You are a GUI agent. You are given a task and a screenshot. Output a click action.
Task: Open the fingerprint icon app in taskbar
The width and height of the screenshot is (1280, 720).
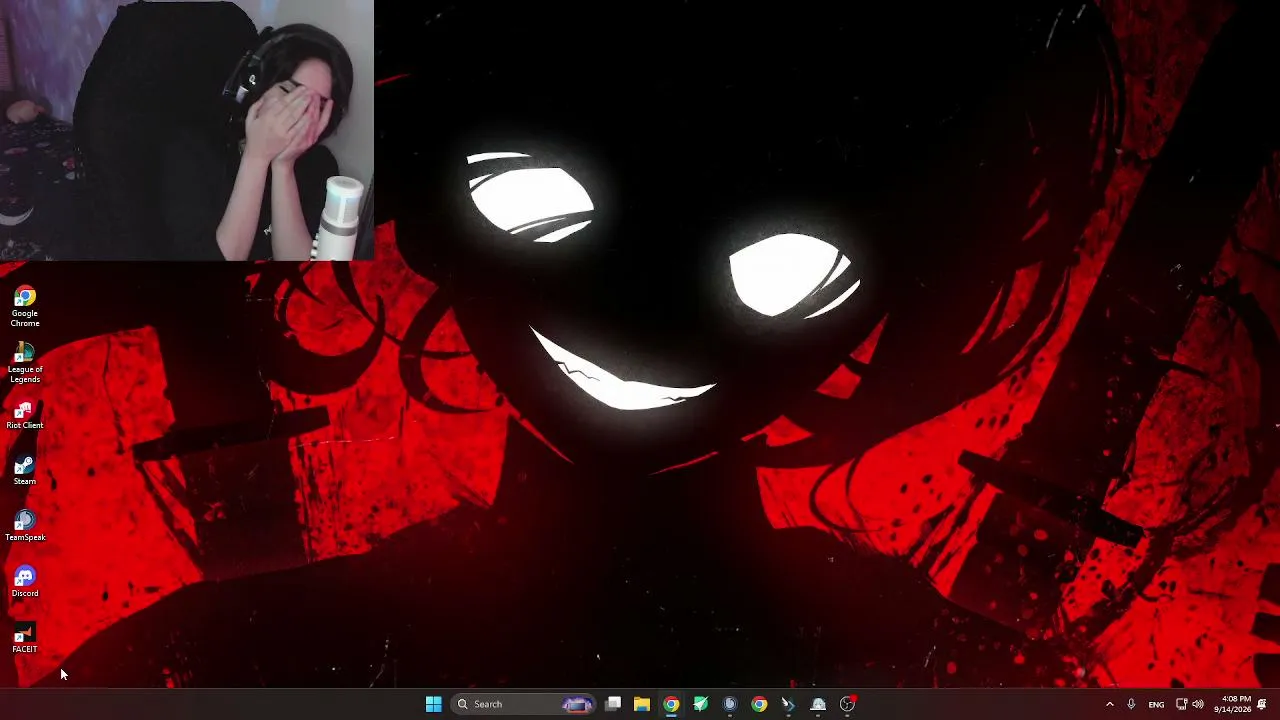click(730, 704)
